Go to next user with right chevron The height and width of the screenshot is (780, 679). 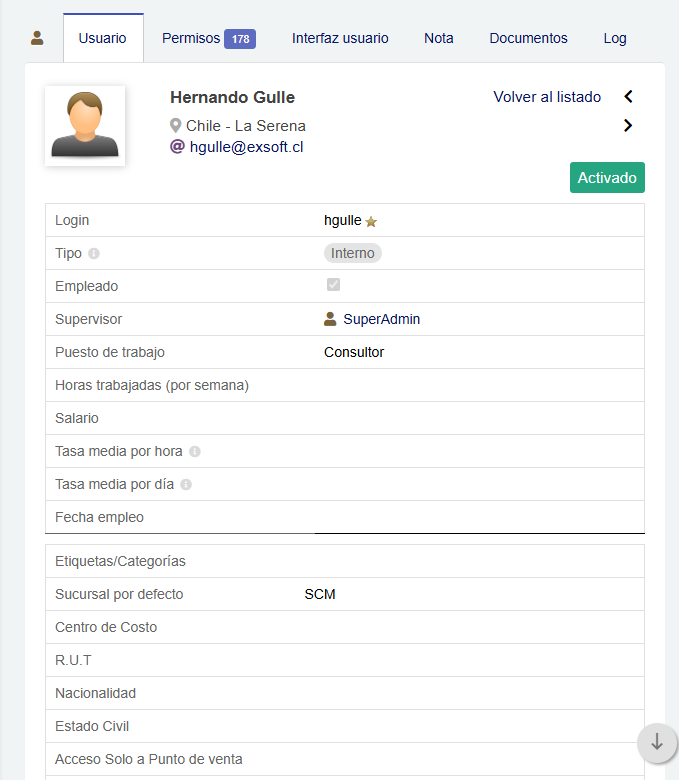point(628,125)
